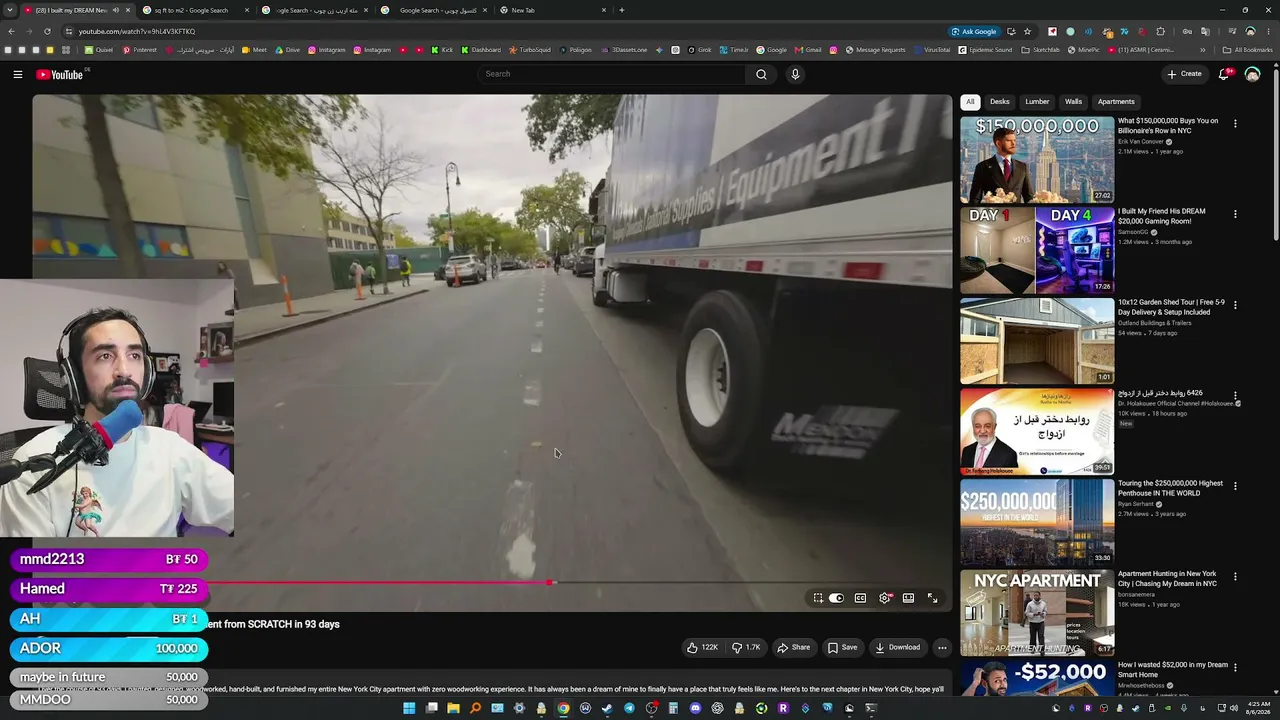
Task: Enter fullscreen mode on the video
Action: pyautogui.click(x=932, y=598)
